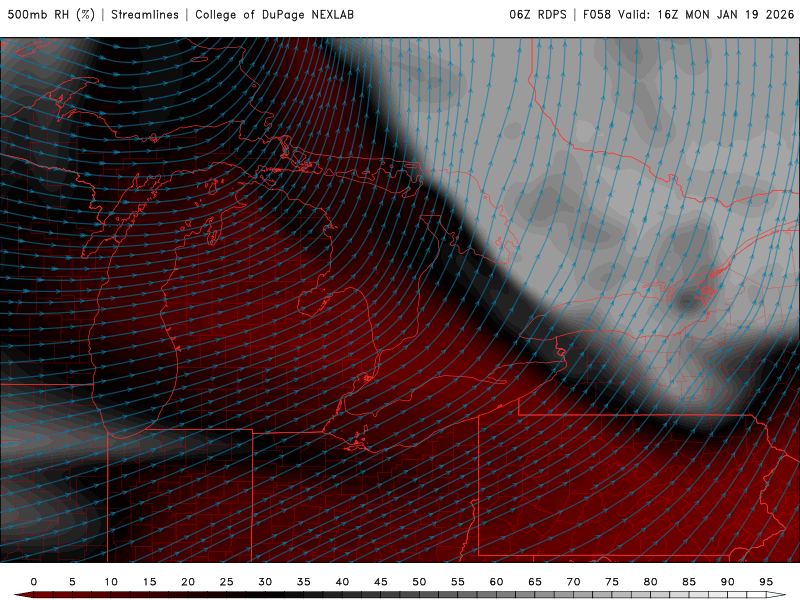Click the '5' color scale label
Image resolution: width=800 pixels, height=600 pixels.
tap(72, 582)
